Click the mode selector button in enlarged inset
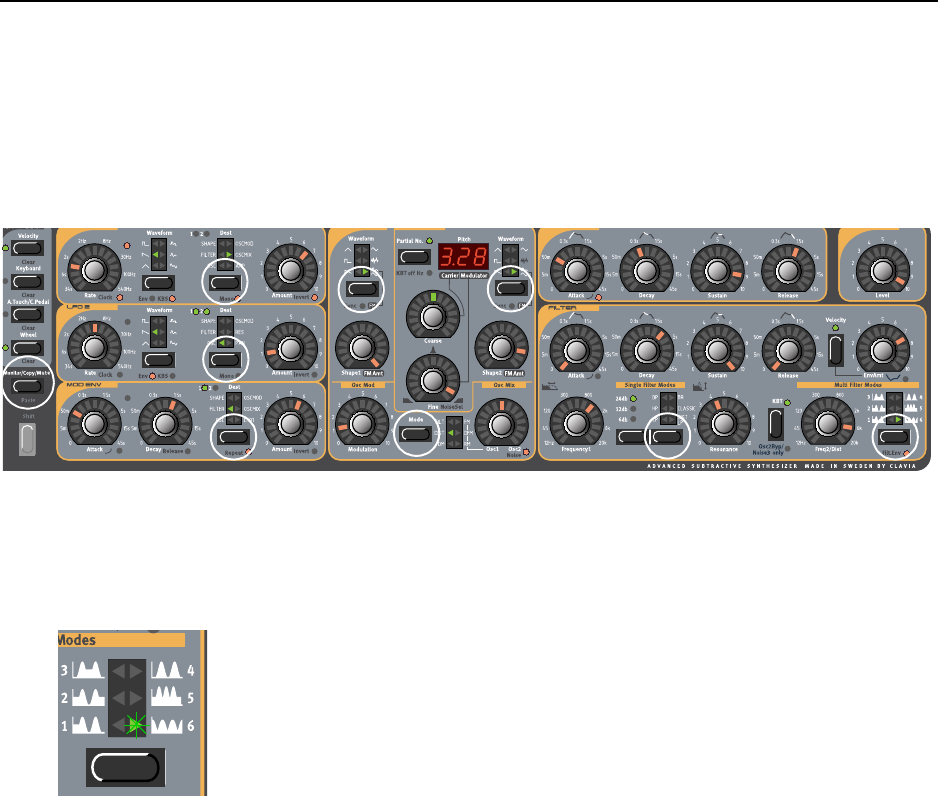 pos(126,767)
